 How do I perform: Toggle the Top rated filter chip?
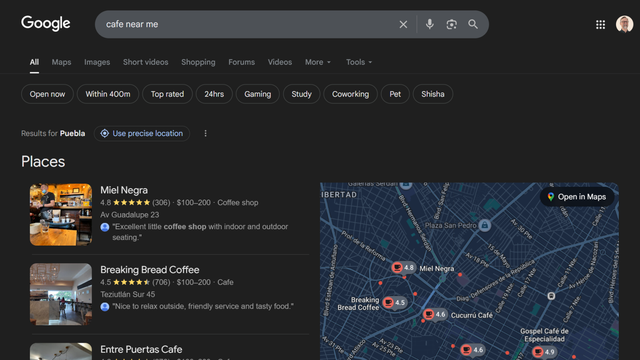click(167, 94)
